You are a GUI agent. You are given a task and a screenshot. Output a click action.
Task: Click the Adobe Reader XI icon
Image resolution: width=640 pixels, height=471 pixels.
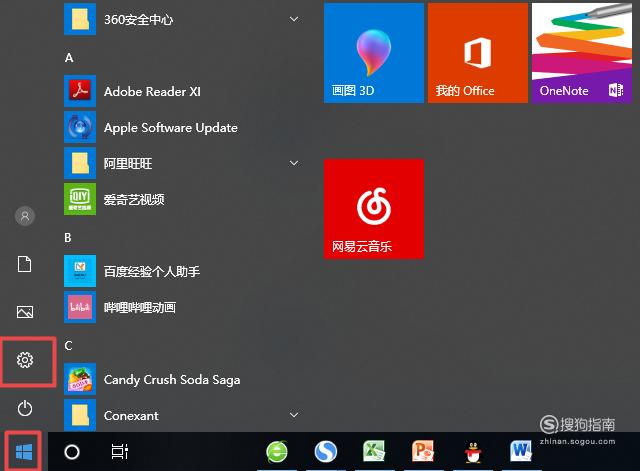(80, 91)
